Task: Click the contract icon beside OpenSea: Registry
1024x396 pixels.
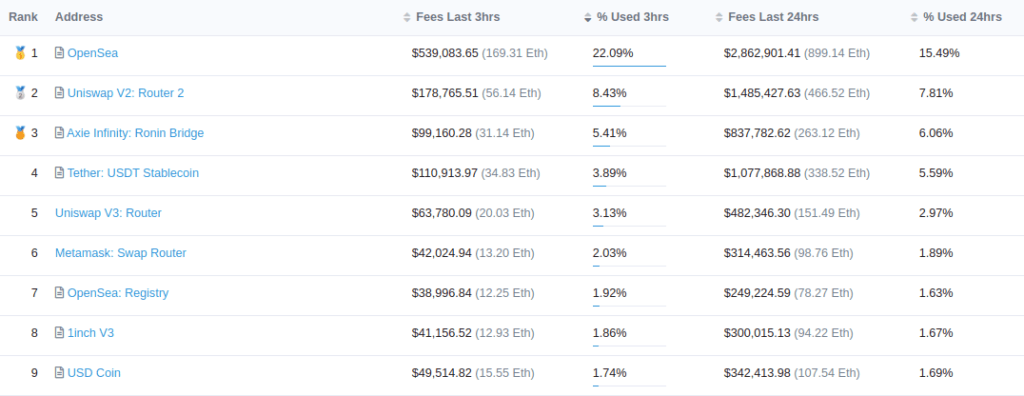Action: (59, 293)
